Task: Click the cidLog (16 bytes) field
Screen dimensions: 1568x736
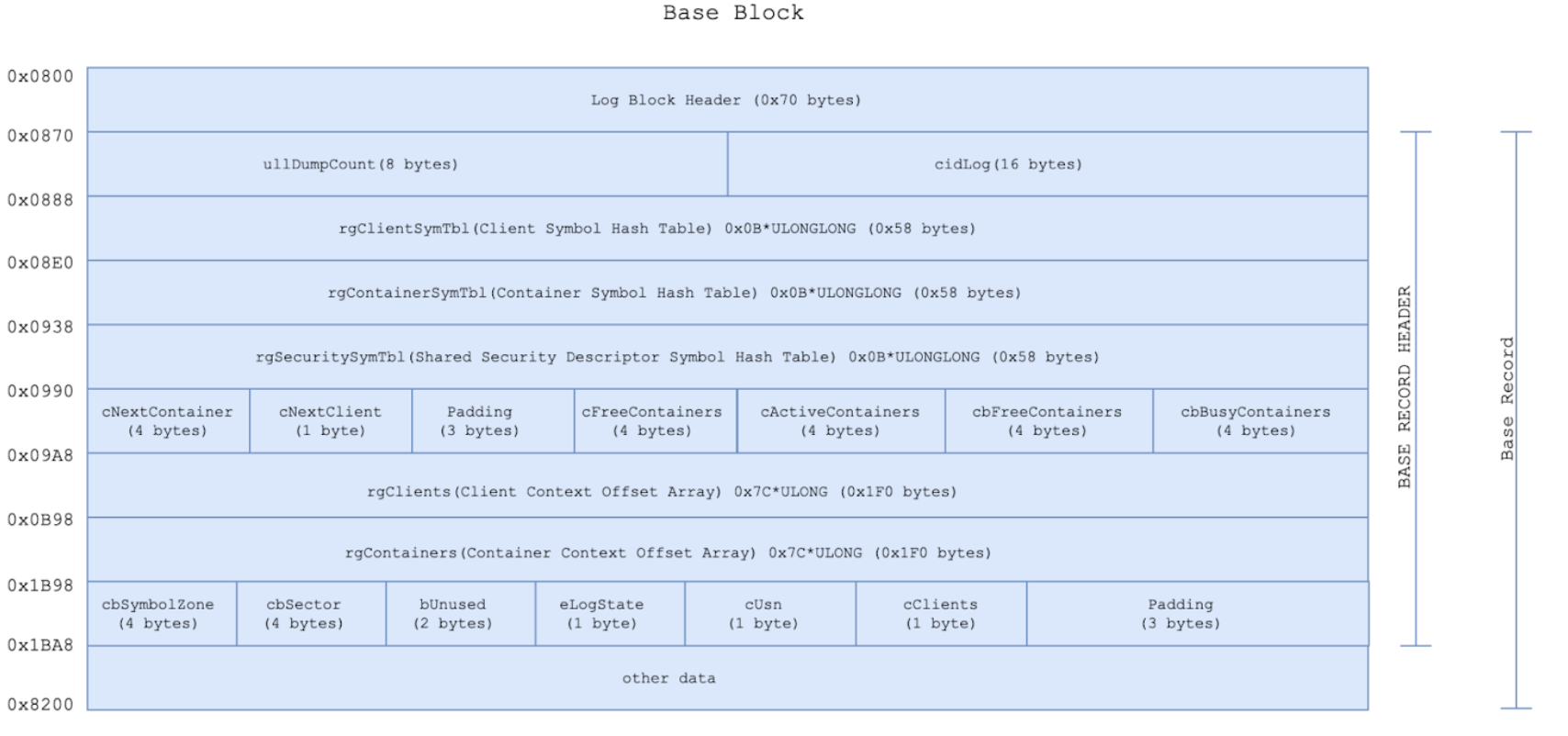Action: click(x=1047, y=163)
